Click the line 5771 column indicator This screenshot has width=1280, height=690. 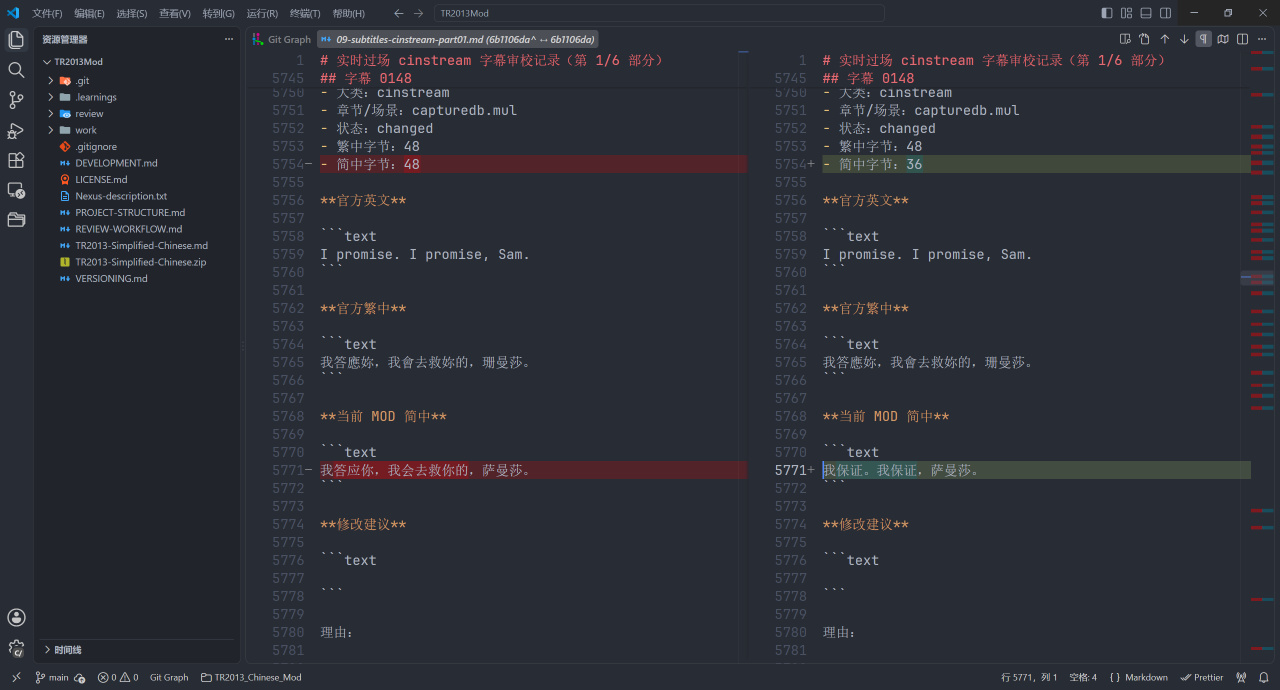(x=1029, y=677)
